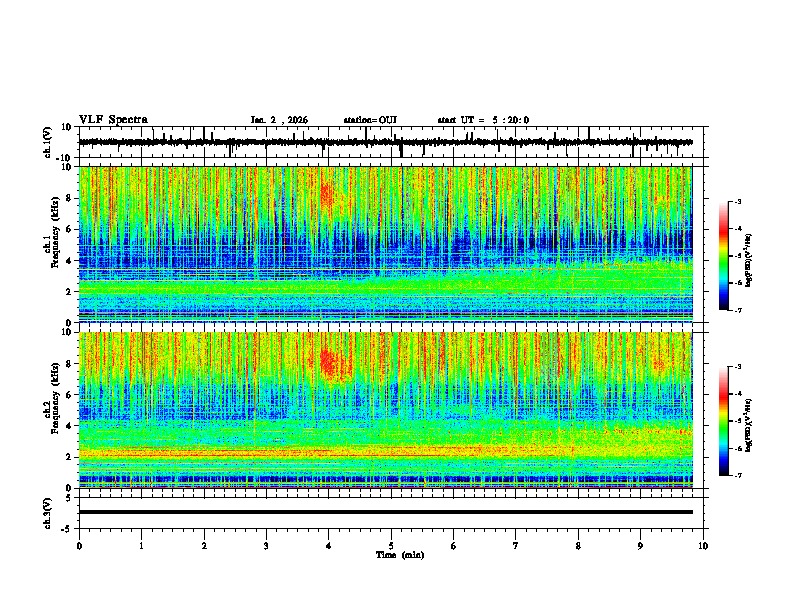Viewport: 792px width, 612px height.
Task: Click the "start UT = 5:20:0" header text
Action: [483, 120]
